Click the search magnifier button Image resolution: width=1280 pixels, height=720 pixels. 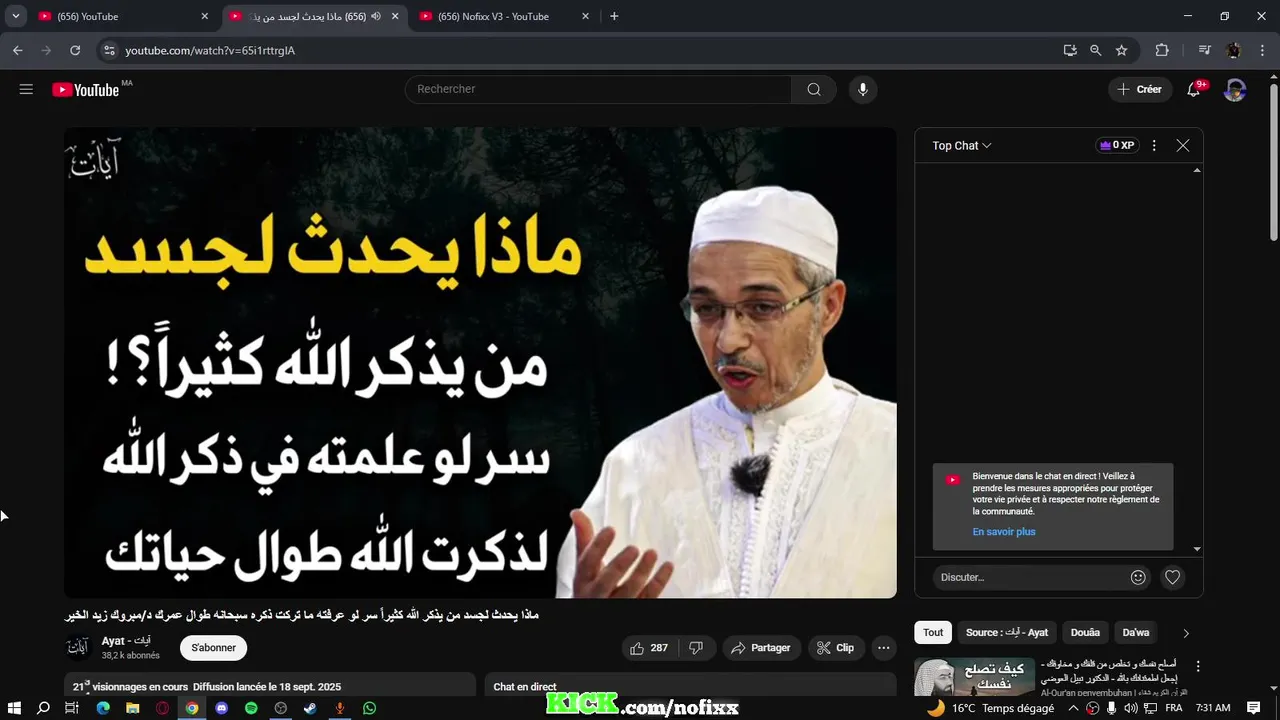coord(814,89)
